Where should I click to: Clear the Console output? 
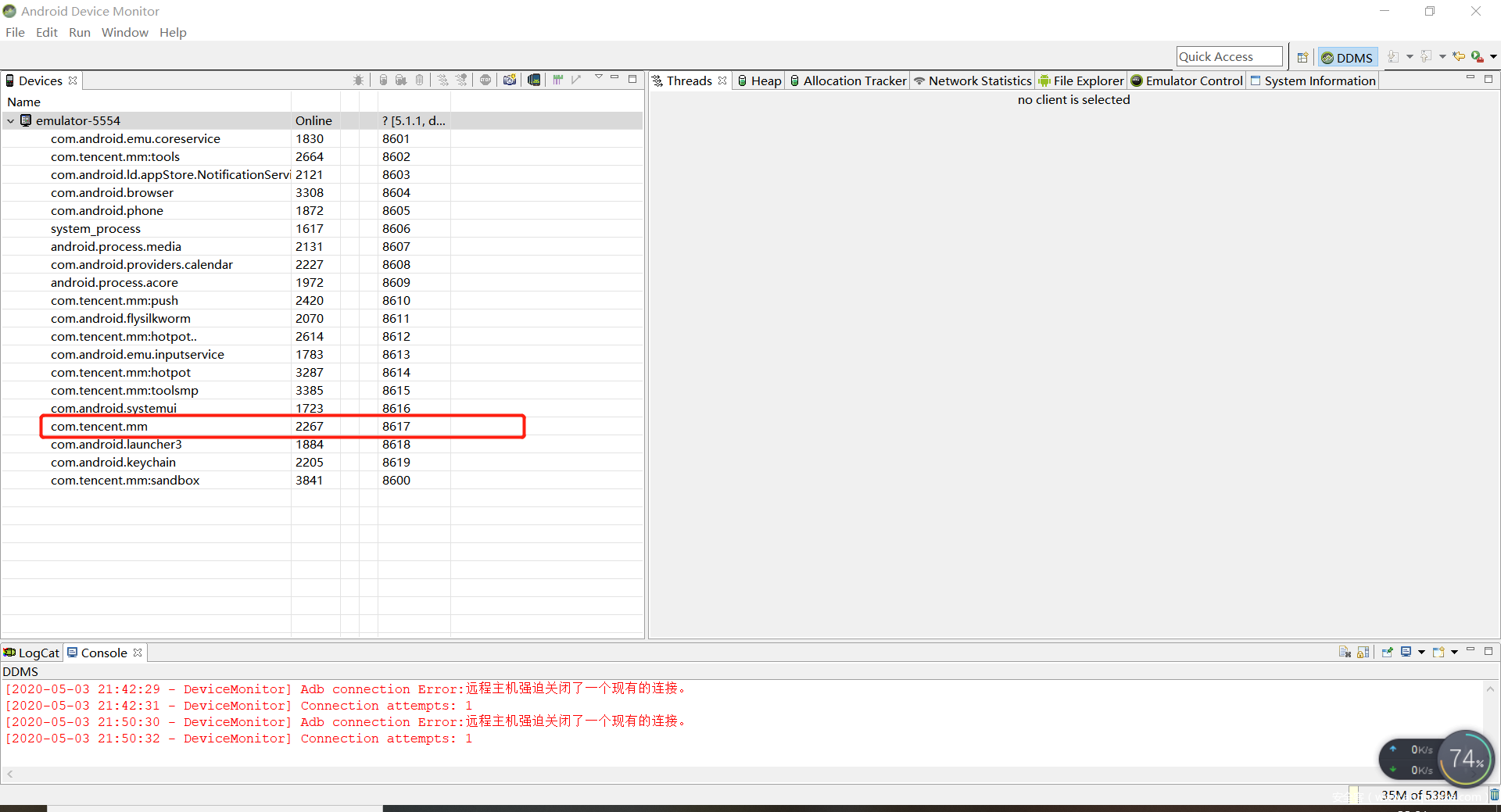(1345, 653)
